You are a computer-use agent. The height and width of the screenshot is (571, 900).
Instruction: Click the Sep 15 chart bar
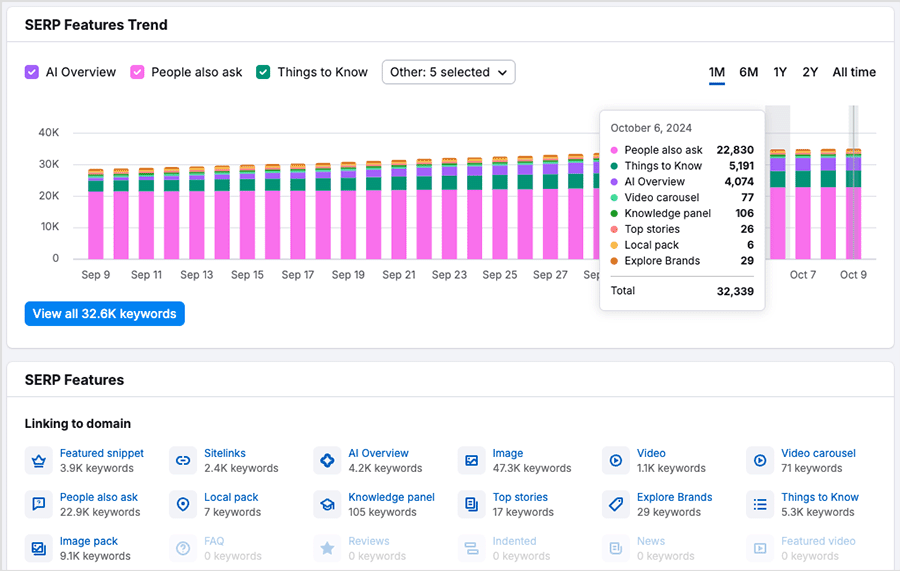click(x=247, y=212)
